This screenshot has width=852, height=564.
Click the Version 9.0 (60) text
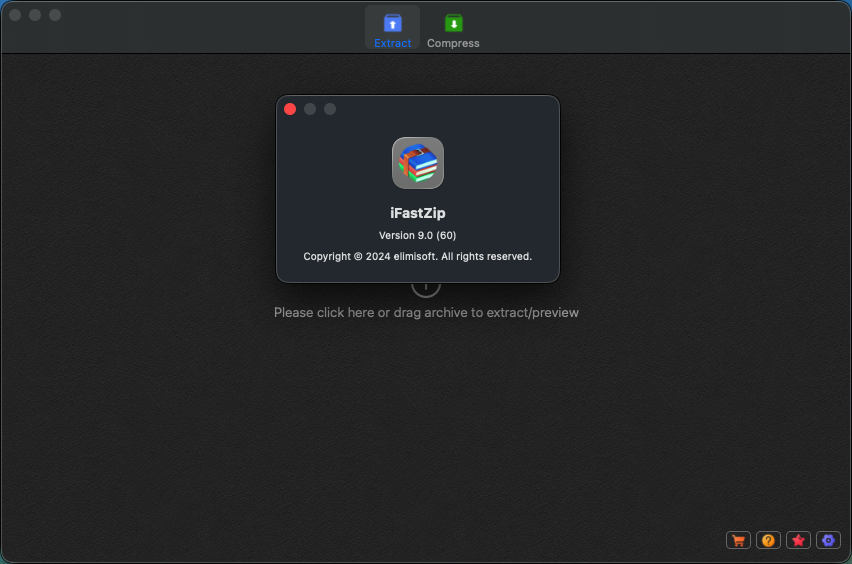coord(417,235)
